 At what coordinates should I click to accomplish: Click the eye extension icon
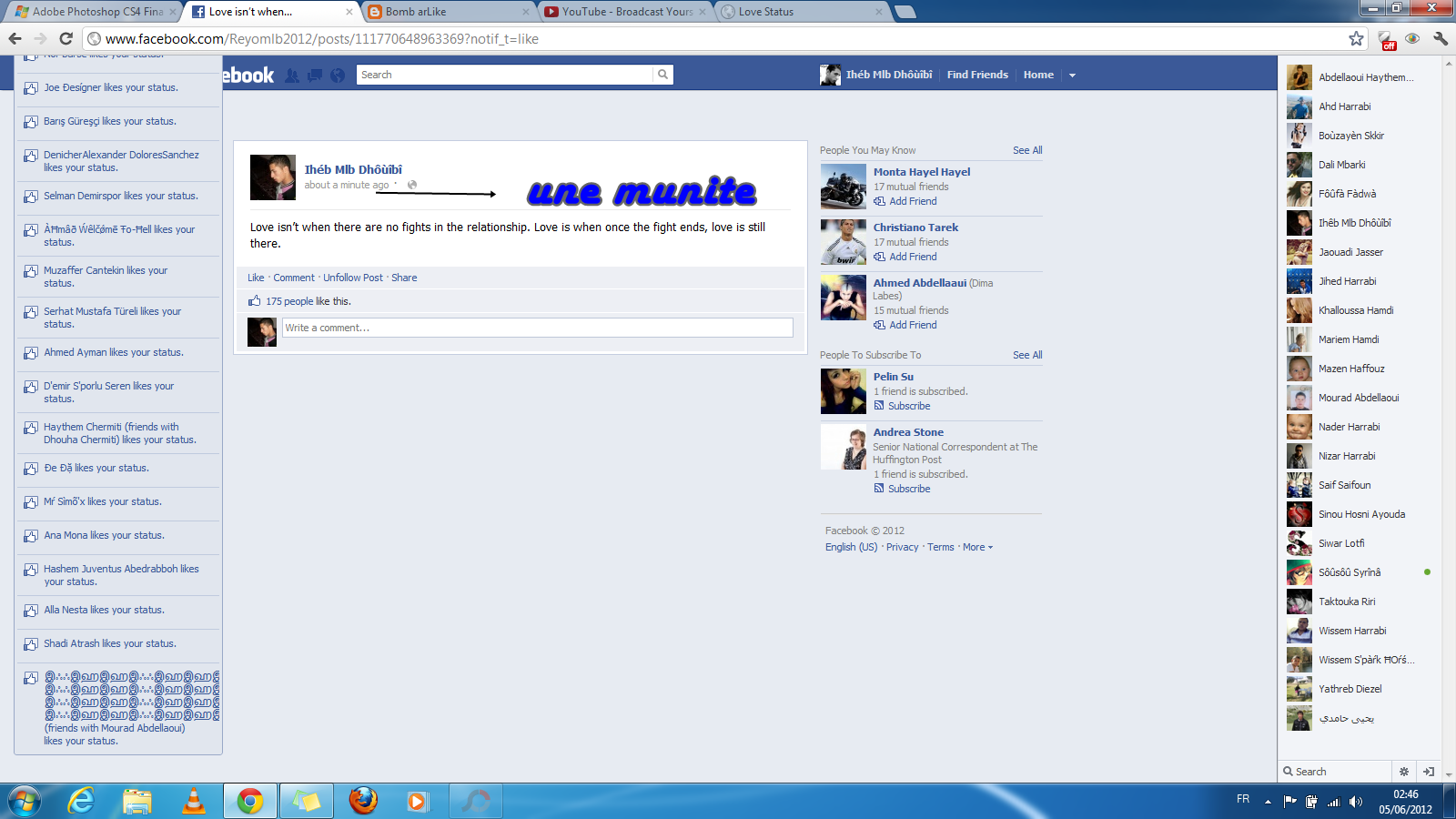1412,38
